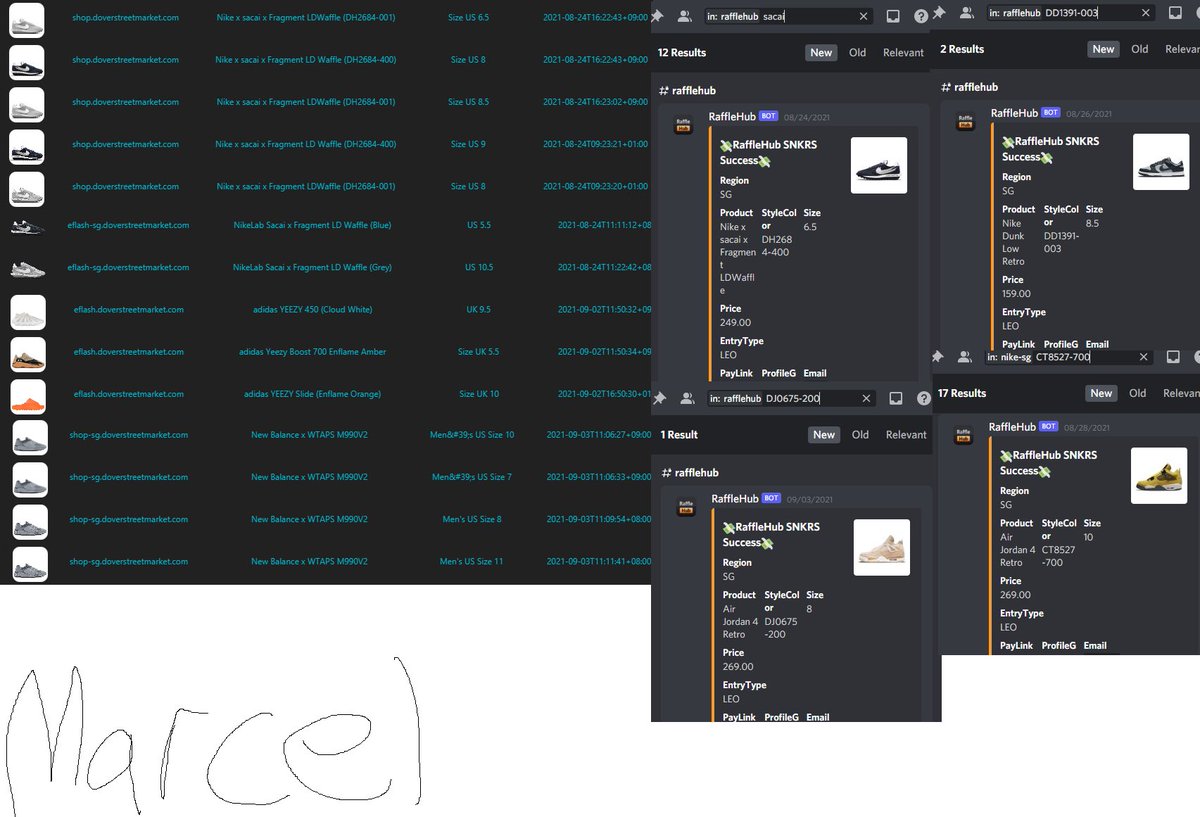Show member list in CT8527-700 search panel
This screenshot has width=1200, height=817.
(965, 356)
